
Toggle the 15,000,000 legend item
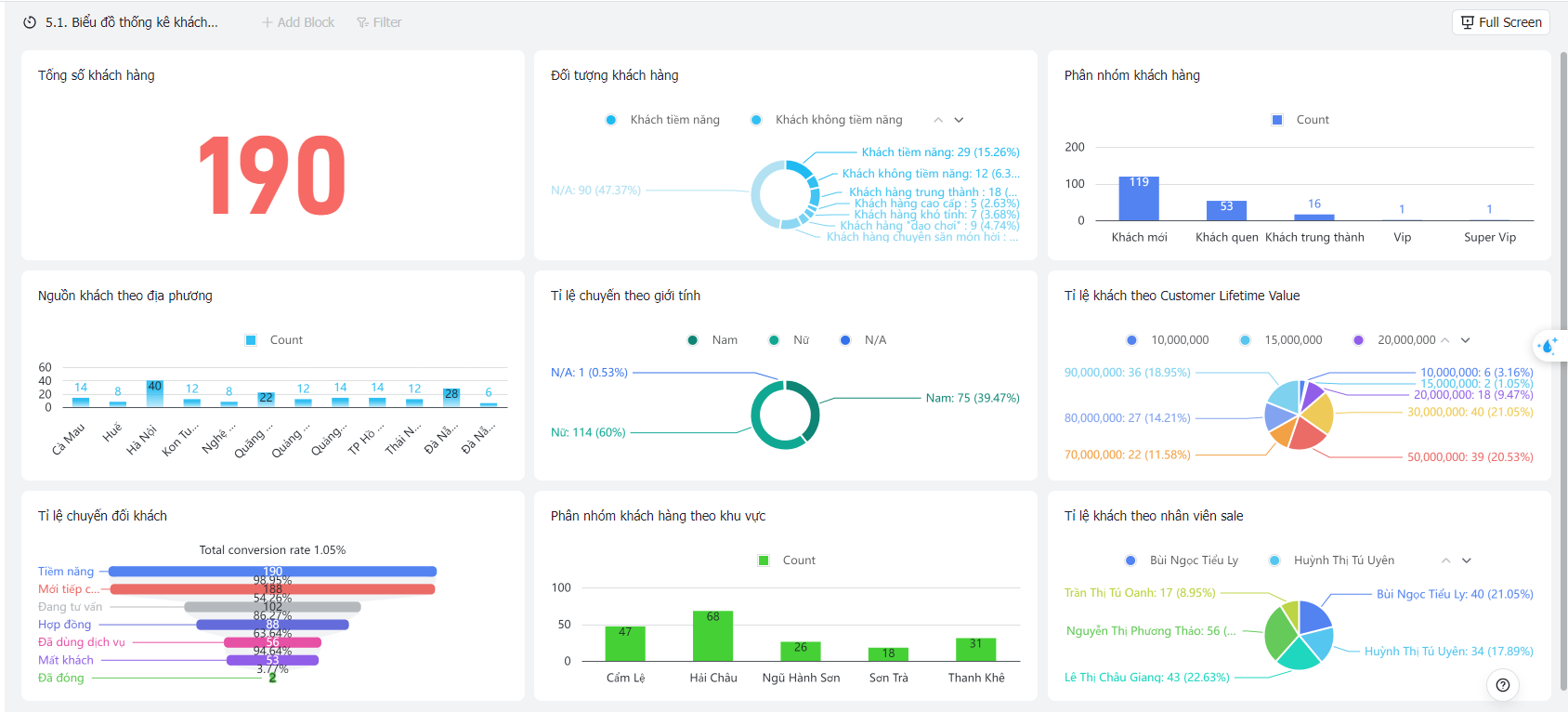pos(1281,340)
